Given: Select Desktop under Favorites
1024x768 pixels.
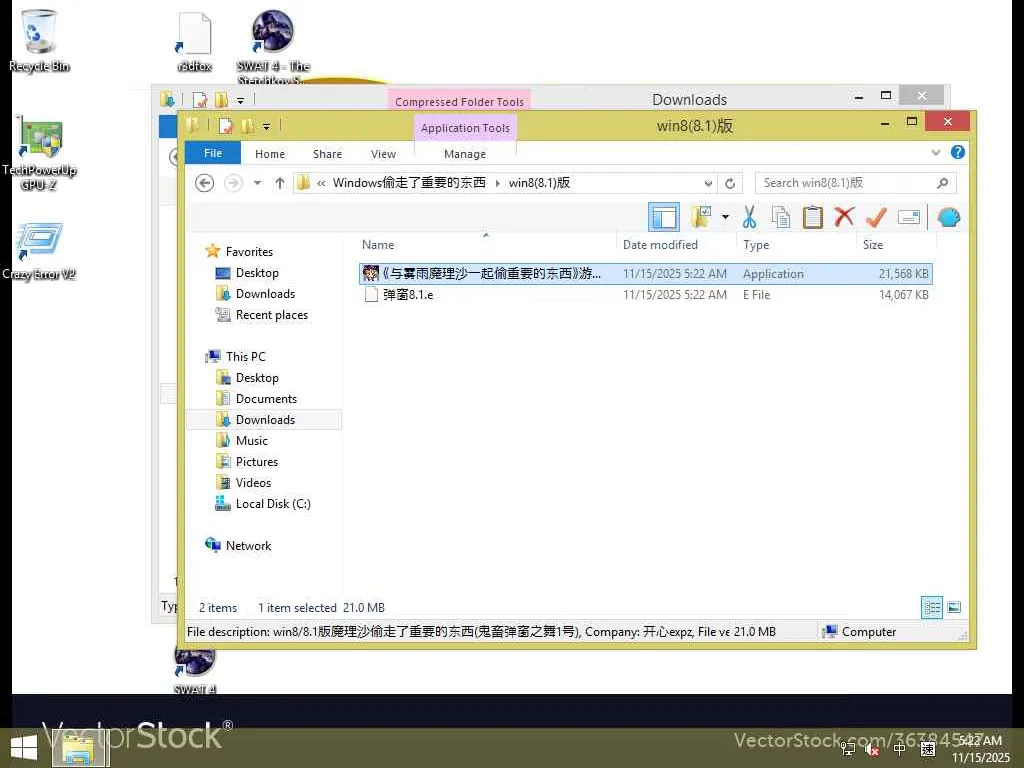Looking at the screenshot, I should [257, 272].
